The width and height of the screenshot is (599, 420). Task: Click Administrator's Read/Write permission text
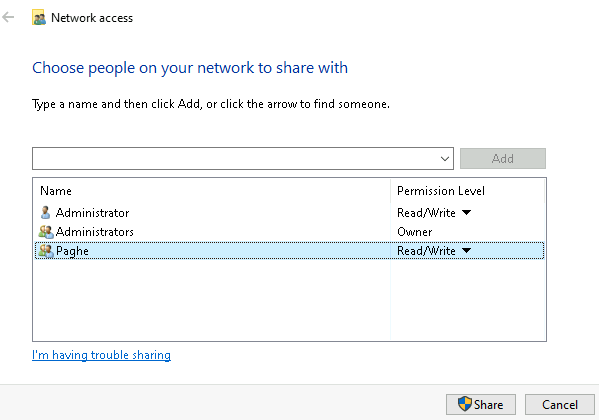pos(426,212)
